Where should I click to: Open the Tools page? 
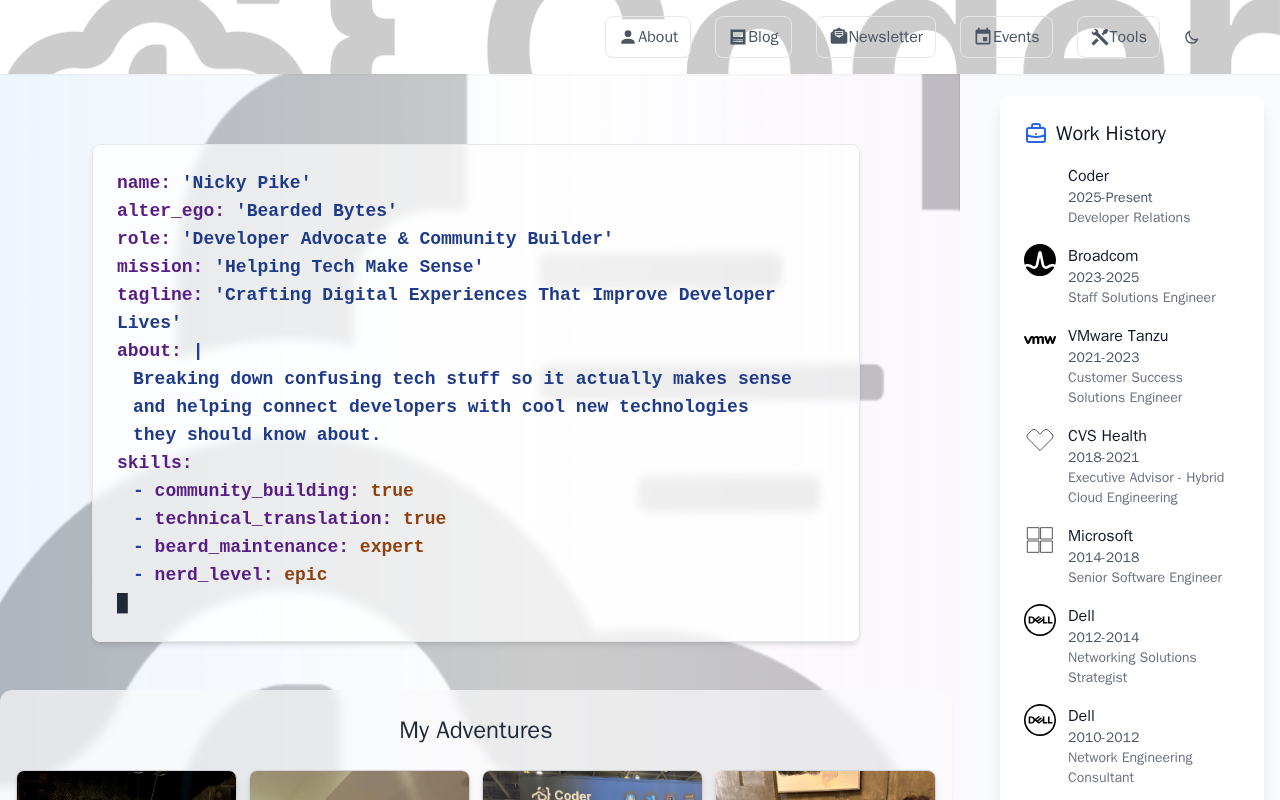tap(1118, 37)
